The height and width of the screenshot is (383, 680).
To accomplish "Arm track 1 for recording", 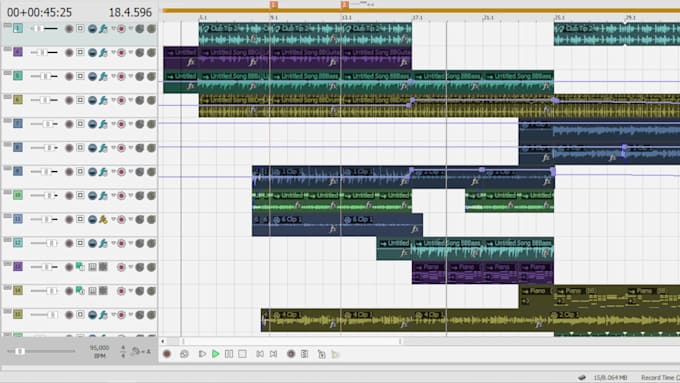I will [x=121, y=29].
